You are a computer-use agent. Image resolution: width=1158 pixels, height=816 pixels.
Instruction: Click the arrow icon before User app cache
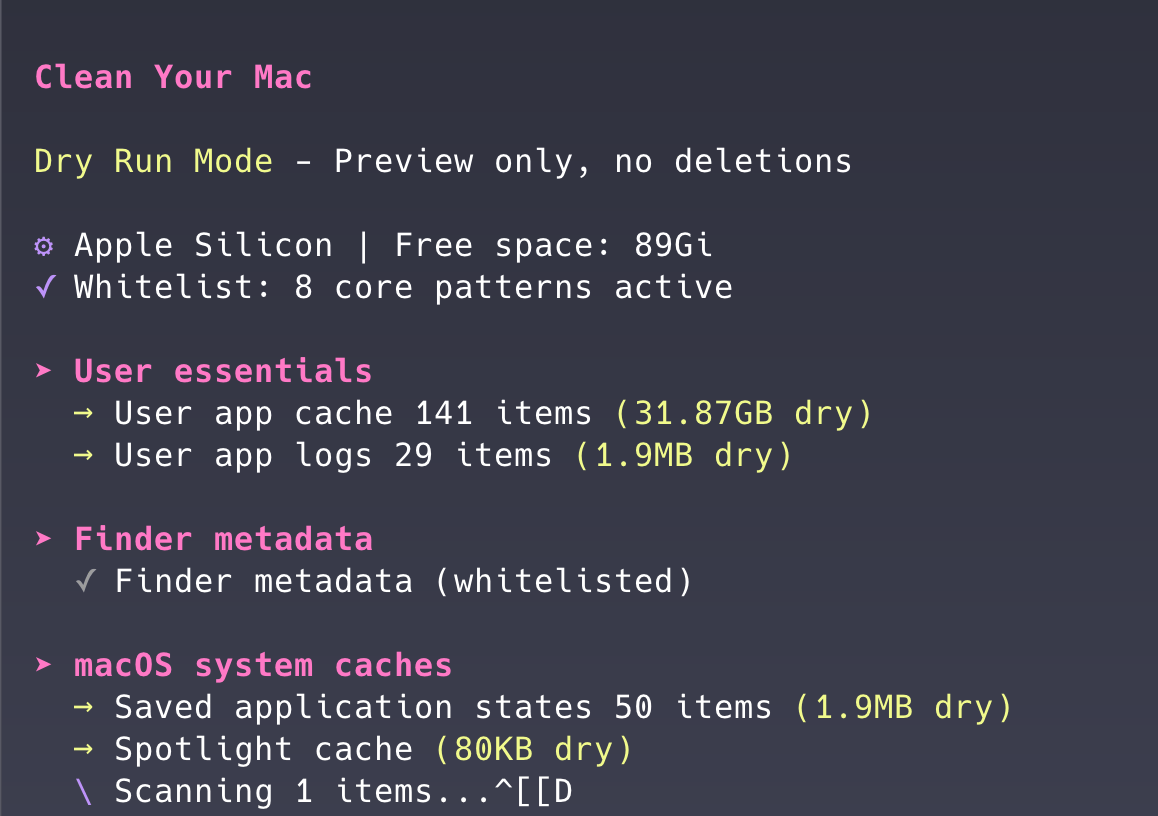[84, 414]
